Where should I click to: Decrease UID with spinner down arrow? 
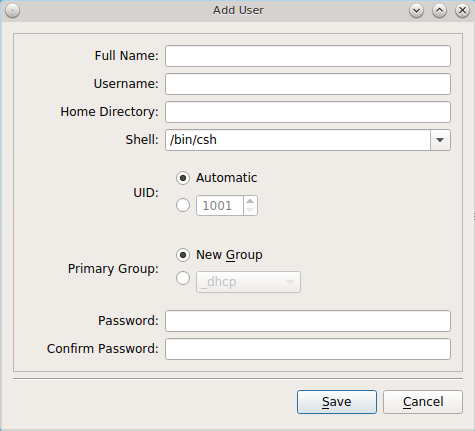pyautogui.click(x=250, y=210)
